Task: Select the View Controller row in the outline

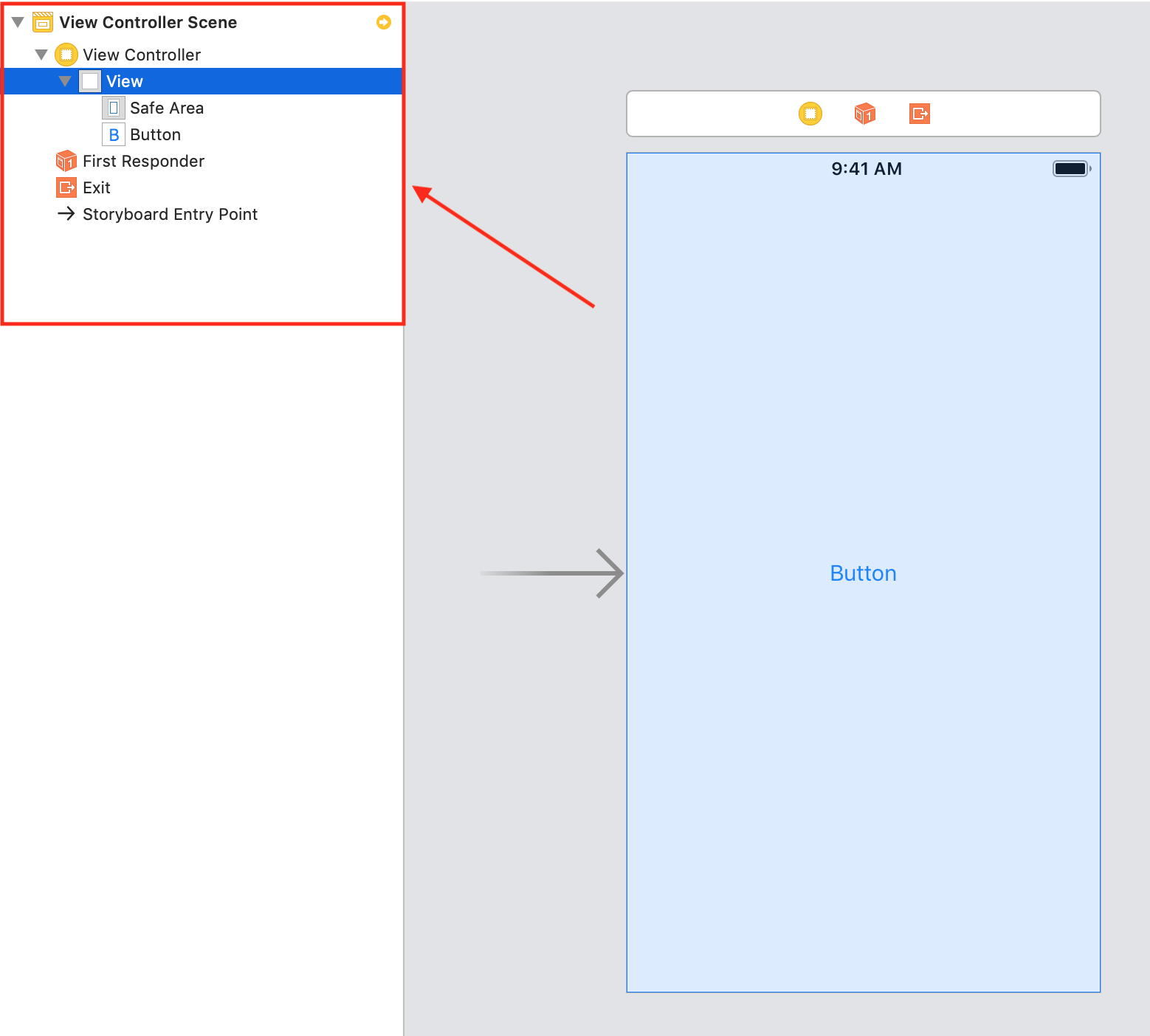Action: click(x=142, y=54)
